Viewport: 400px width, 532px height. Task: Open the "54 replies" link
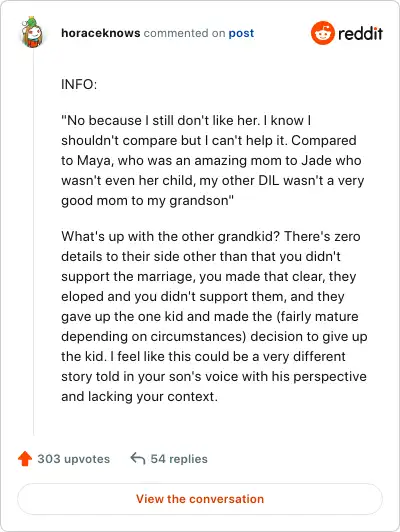pos(179,459)
